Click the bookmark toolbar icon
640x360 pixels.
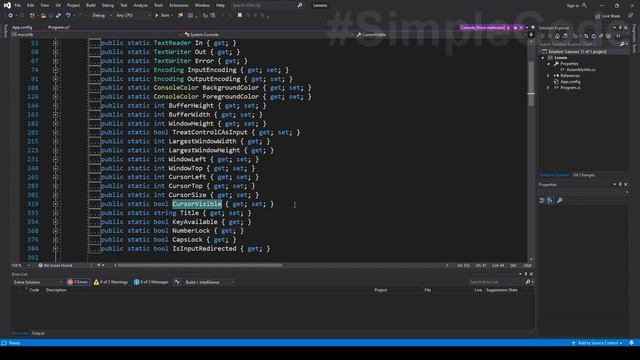pos(240,16)
